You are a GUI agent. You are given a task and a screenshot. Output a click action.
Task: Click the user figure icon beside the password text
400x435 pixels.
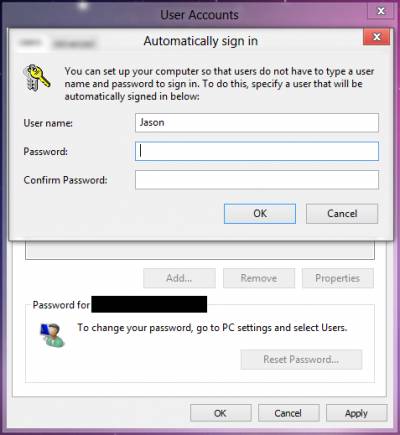pyautogui.click(x=52, y=335)
